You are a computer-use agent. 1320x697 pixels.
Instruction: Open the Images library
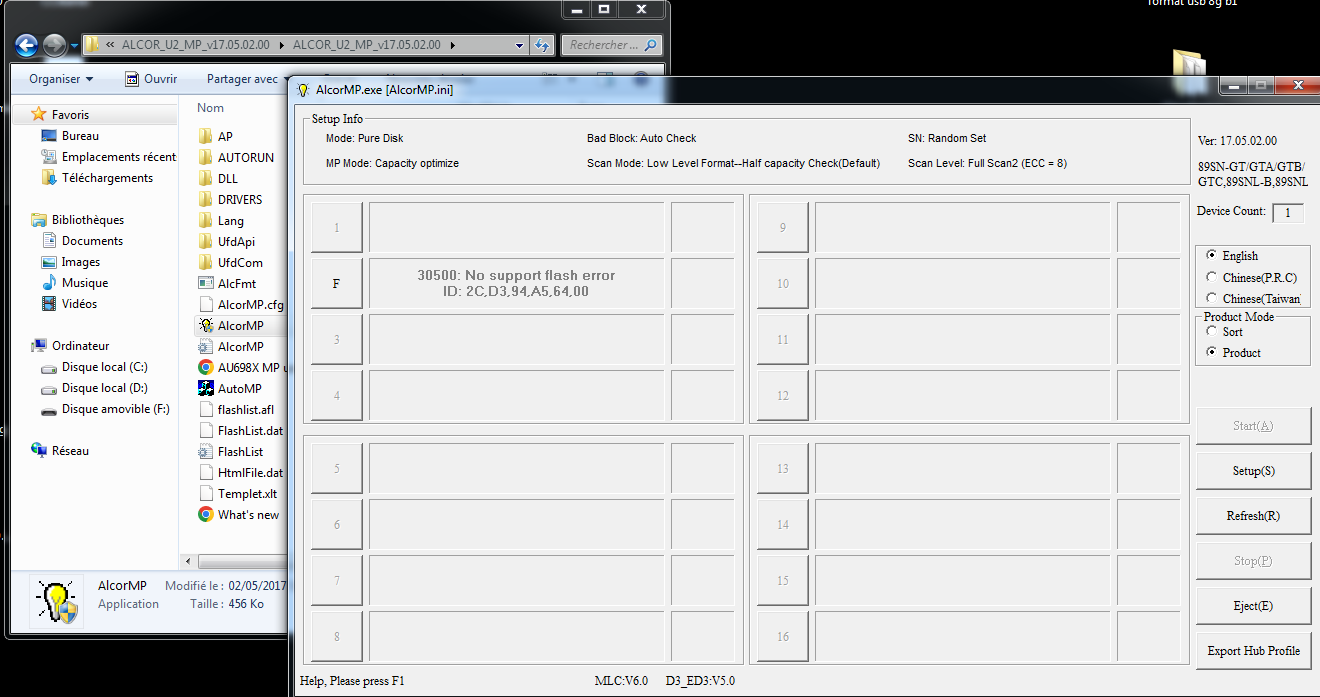(72, 262)
